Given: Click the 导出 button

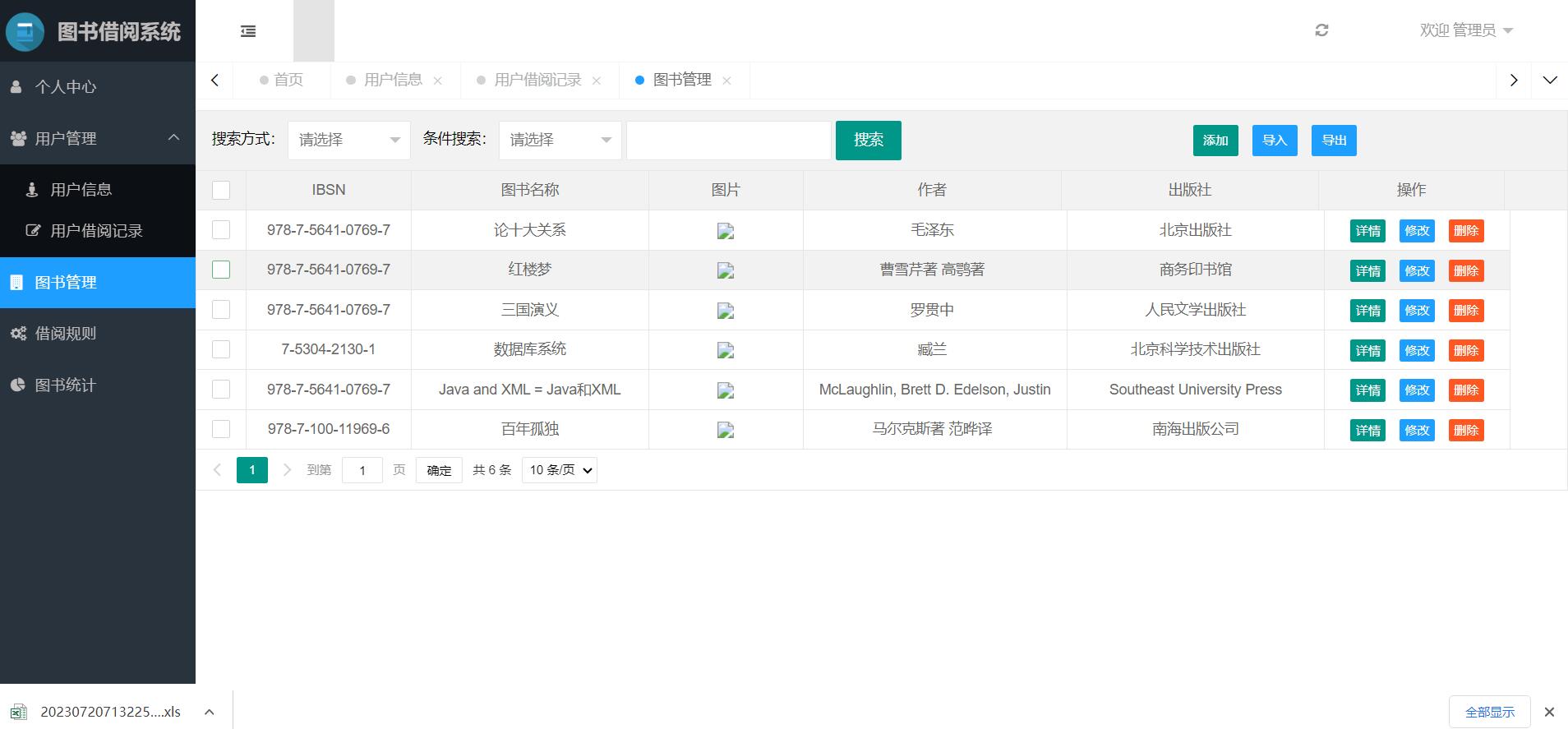Looking at the screenshot, I should (x=1334, y=141).
